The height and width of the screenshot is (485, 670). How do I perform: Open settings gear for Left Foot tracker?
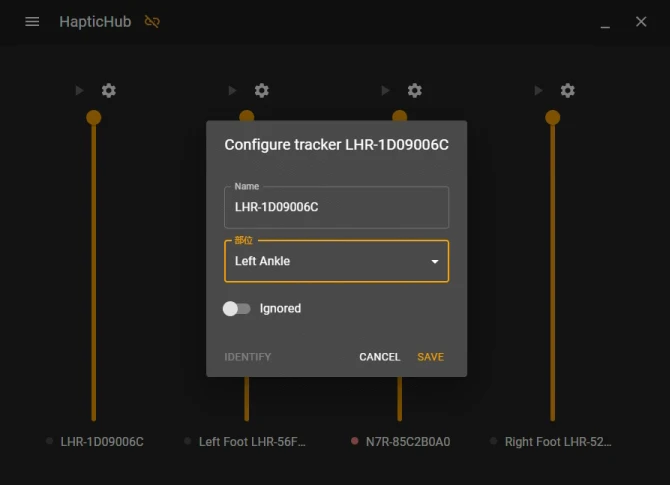click(x=262, y=91)
